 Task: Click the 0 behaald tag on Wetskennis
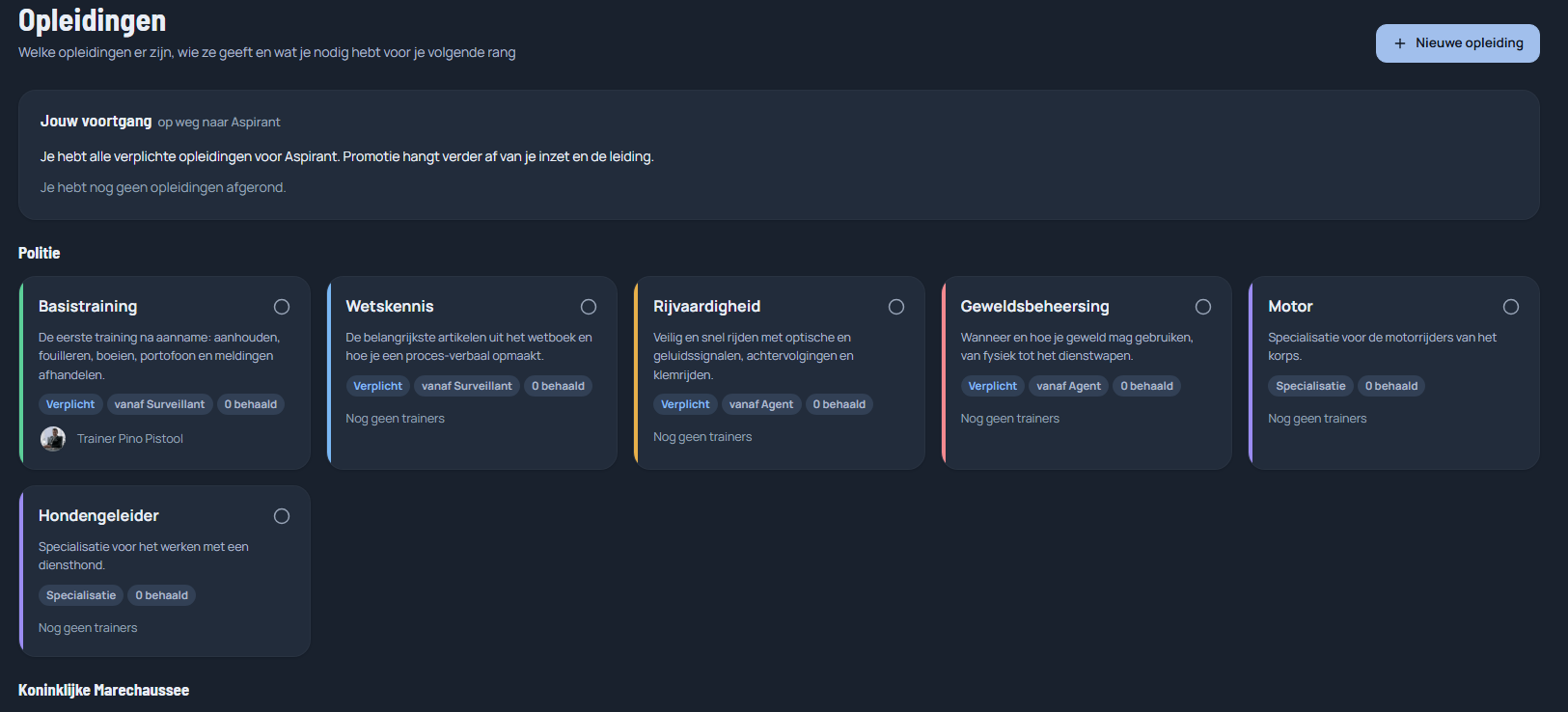pyautogui.click(x=559, y=386)
